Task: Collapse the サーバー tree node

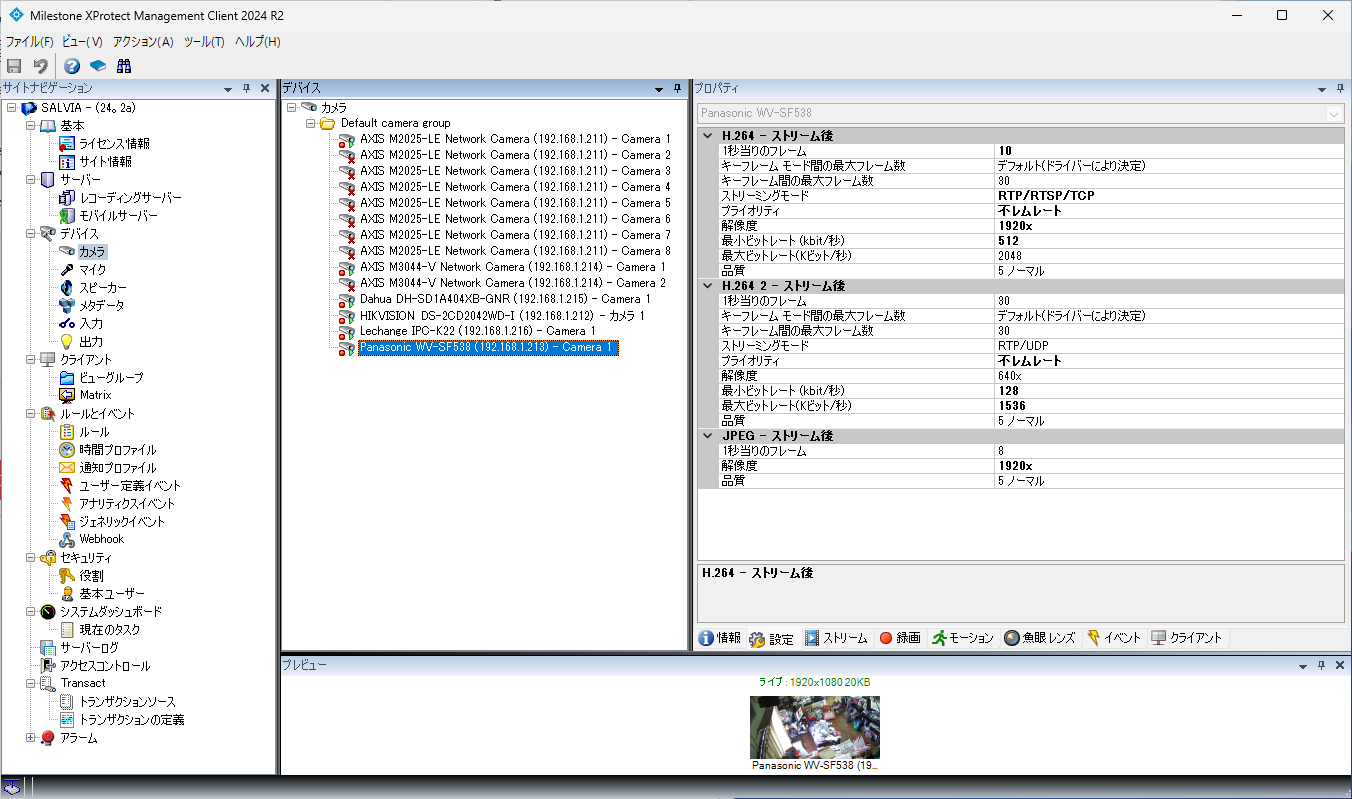Action: pyautogui.click(x=30, y=180)
